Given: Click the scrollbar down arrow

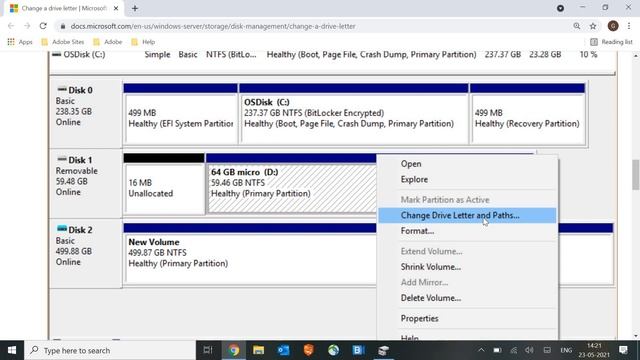Looking at the screenshot, I should pyautogui.click(x=636, y=336).
